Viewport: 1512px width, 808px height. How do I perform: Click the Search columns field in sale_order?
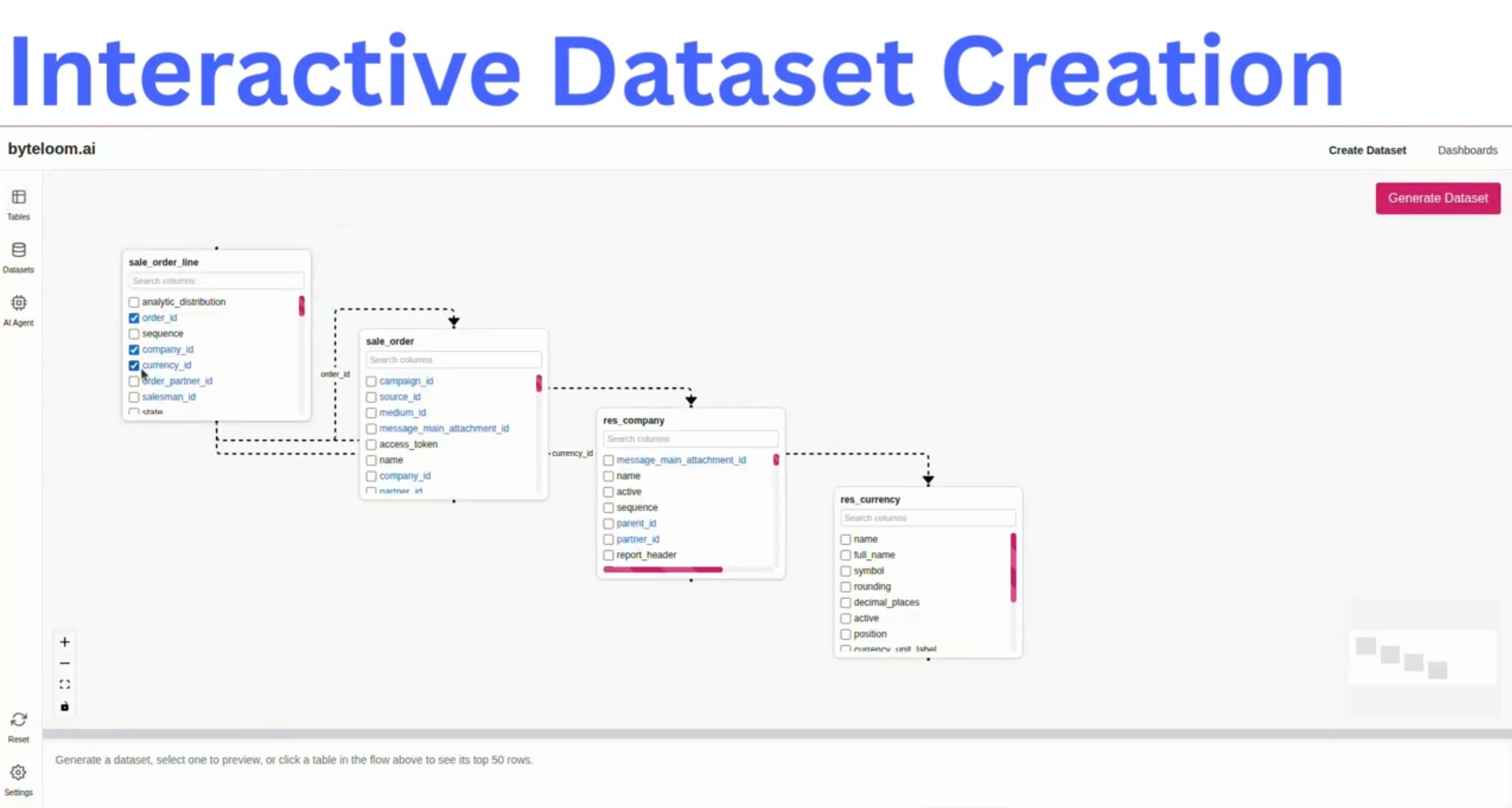[x=452, y=359]
